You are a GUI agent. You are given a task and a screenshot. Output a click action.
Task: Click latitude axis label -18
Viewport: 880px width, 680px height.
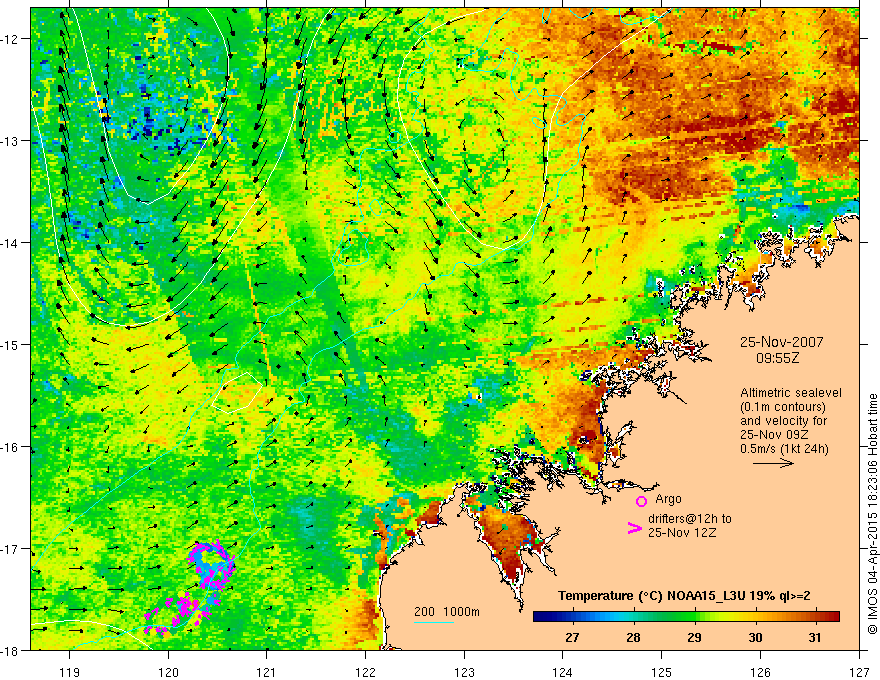(10, 650)
